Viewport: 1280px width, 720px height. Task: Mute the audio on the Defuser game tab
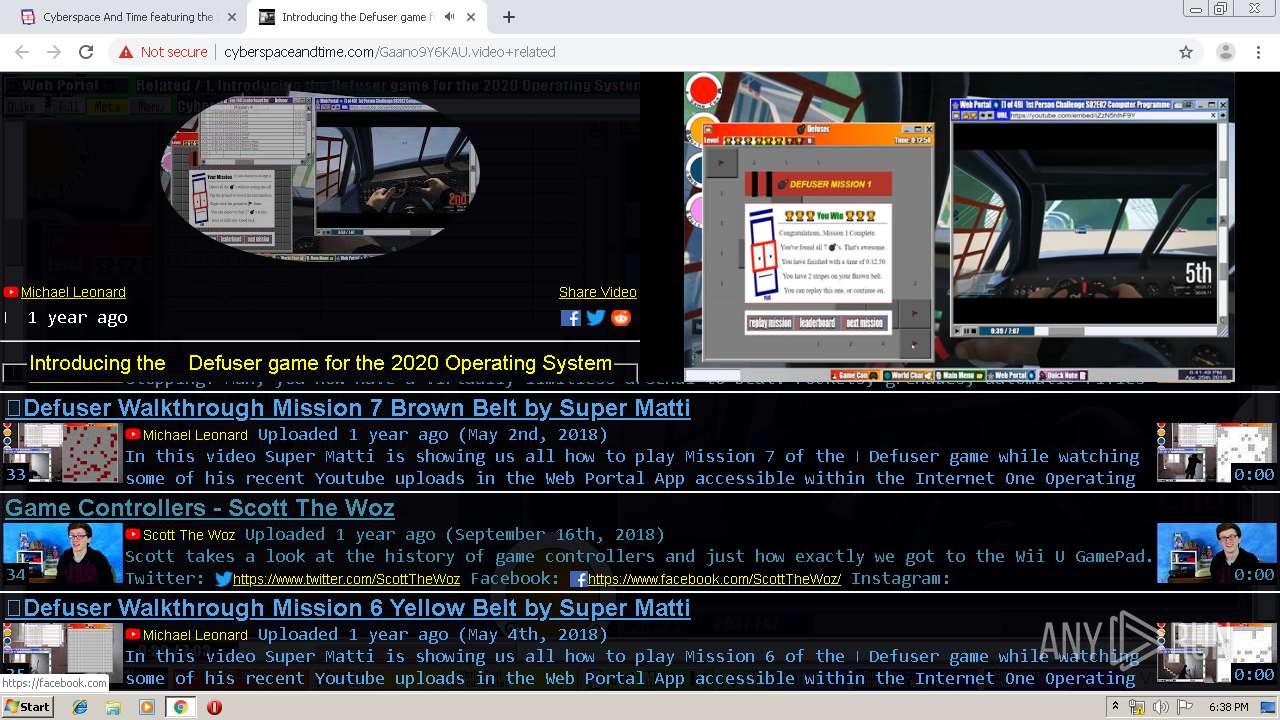(449, 17)
